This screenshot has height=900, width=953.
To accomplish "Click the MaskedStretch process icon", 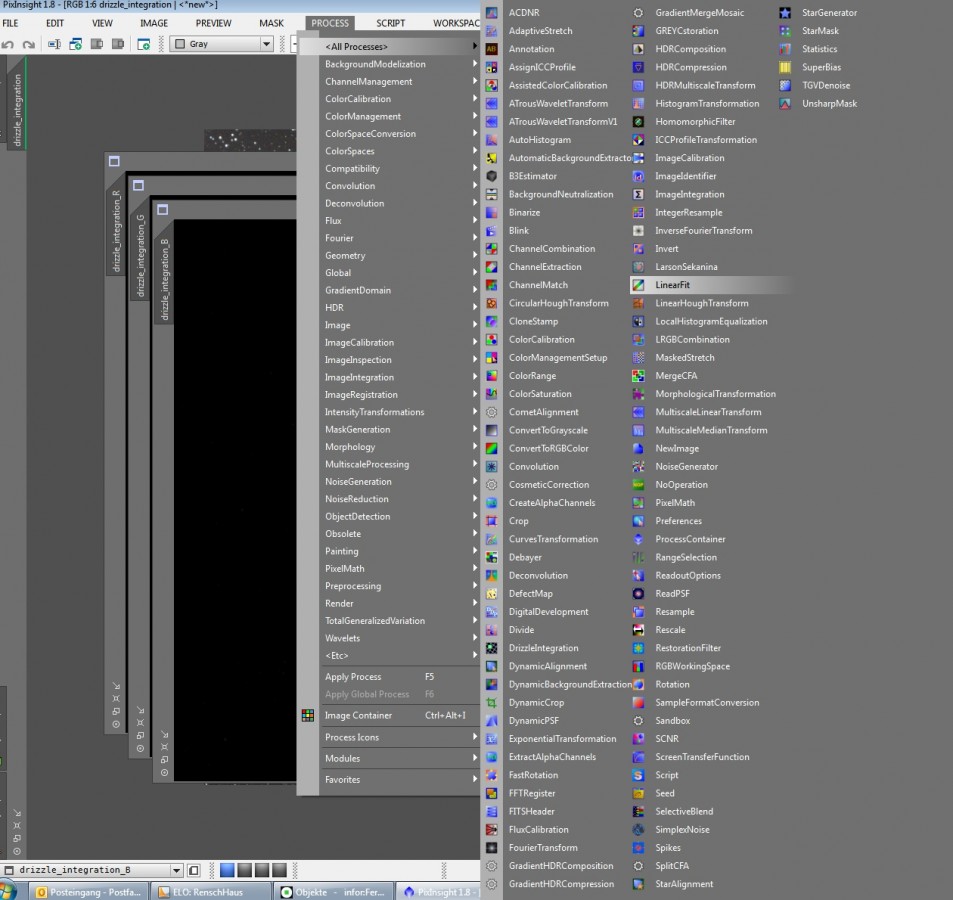I will 638,358.
